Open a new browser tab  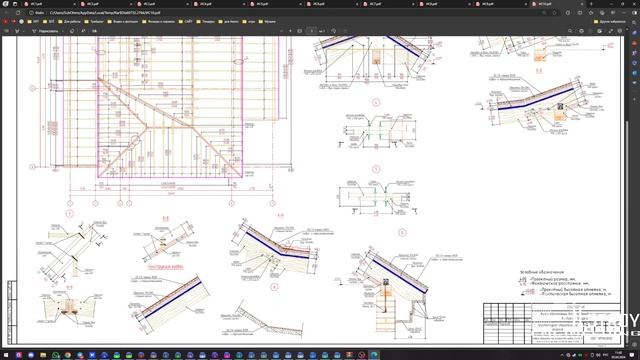pyautogui.click(x=591, y=4)
